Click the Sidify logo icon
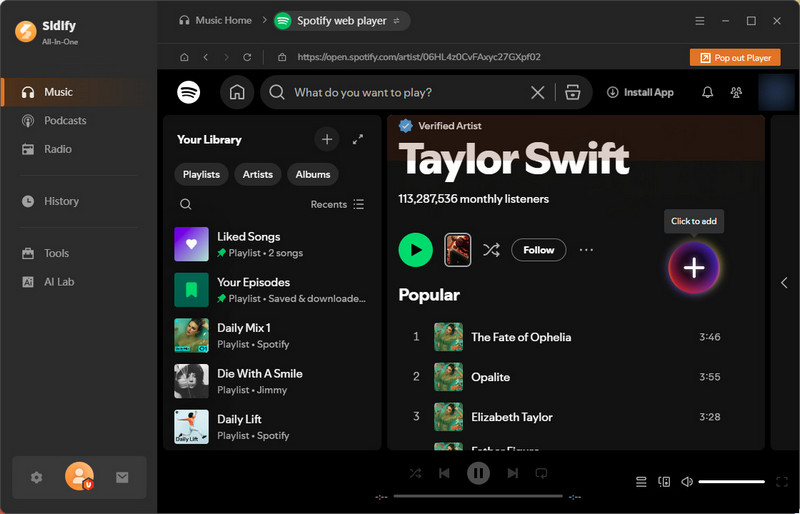Image resolution: width=800 pixels, height=514 pixels. pos(26,32)
